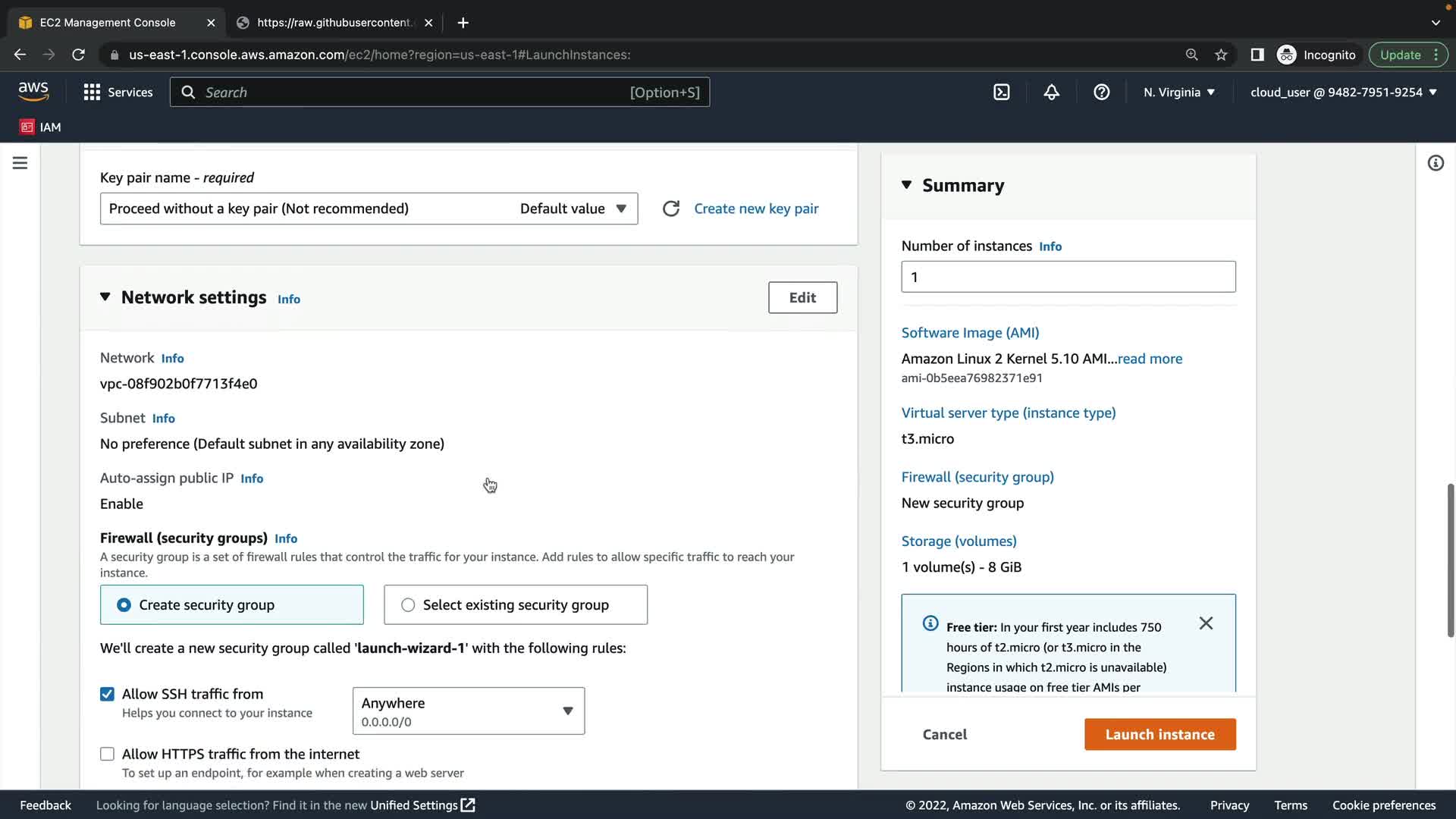Click the Create new key pair link
The width and height of the screenshot is (1456, 819).
756,209
